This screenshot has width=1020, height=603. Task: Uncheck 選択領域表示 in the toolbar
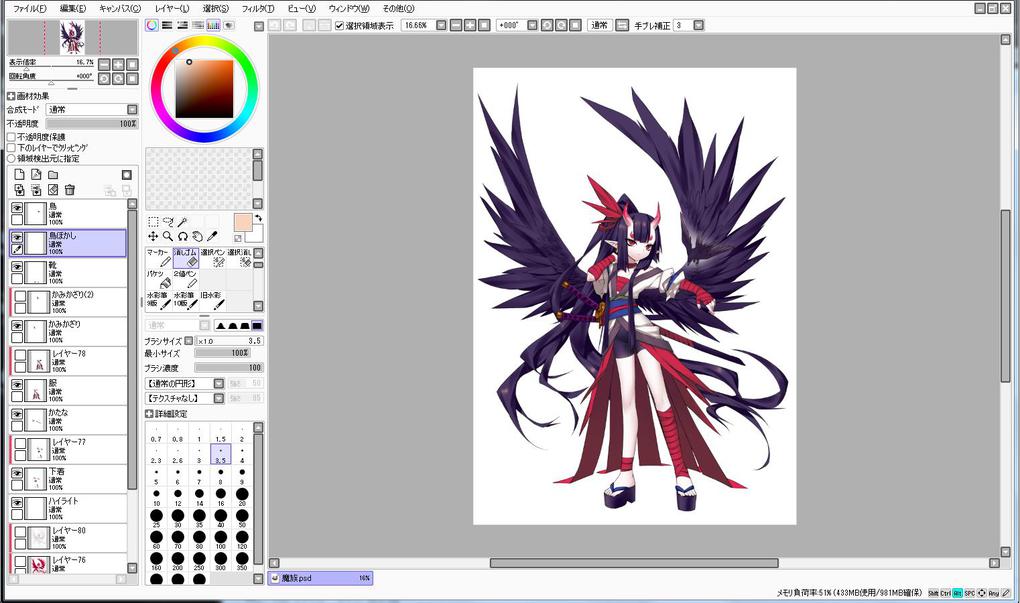pyautogui.click(x=339, y=25)
